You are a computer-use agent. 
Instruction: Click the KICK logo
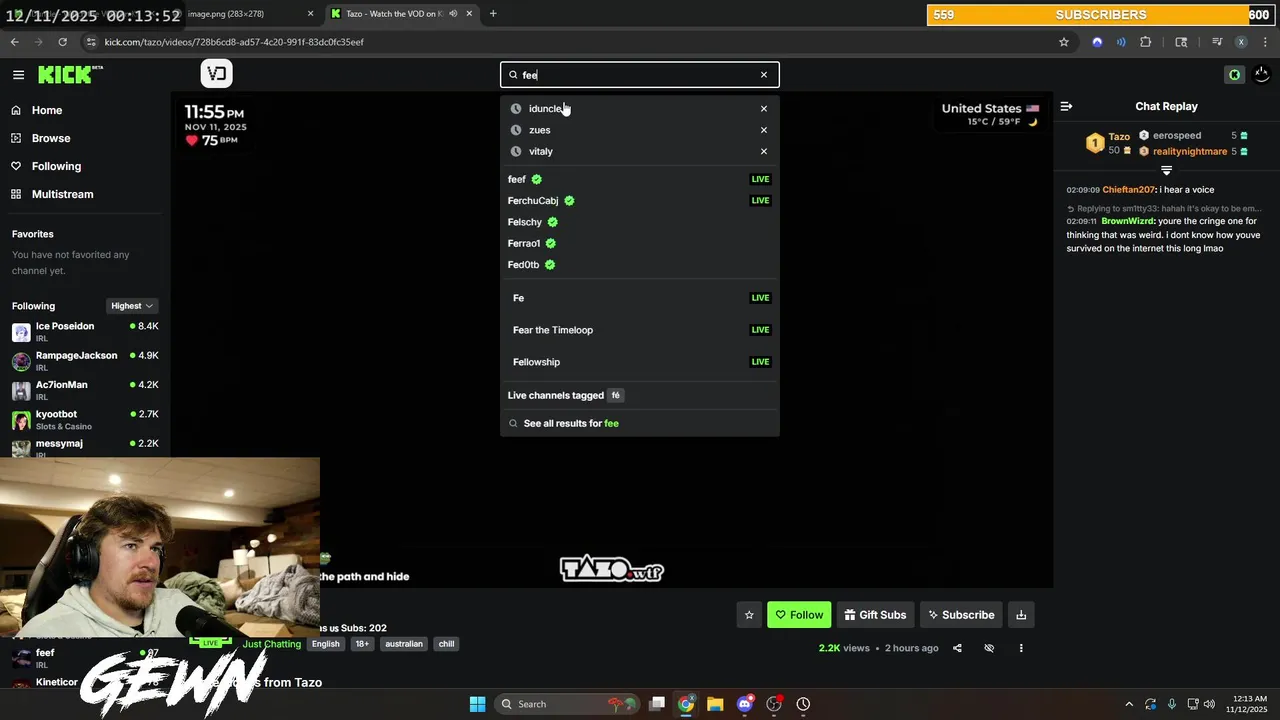click(70, 74)
